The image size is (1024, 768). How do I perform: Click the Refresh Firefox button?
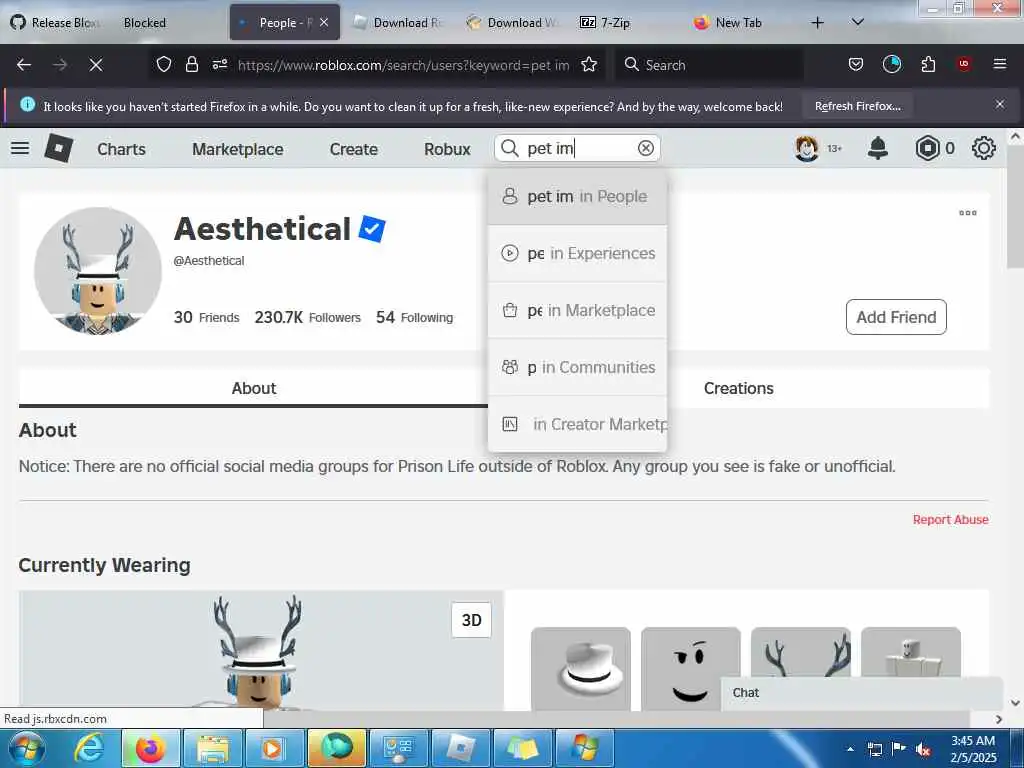(x=857, y=106)
